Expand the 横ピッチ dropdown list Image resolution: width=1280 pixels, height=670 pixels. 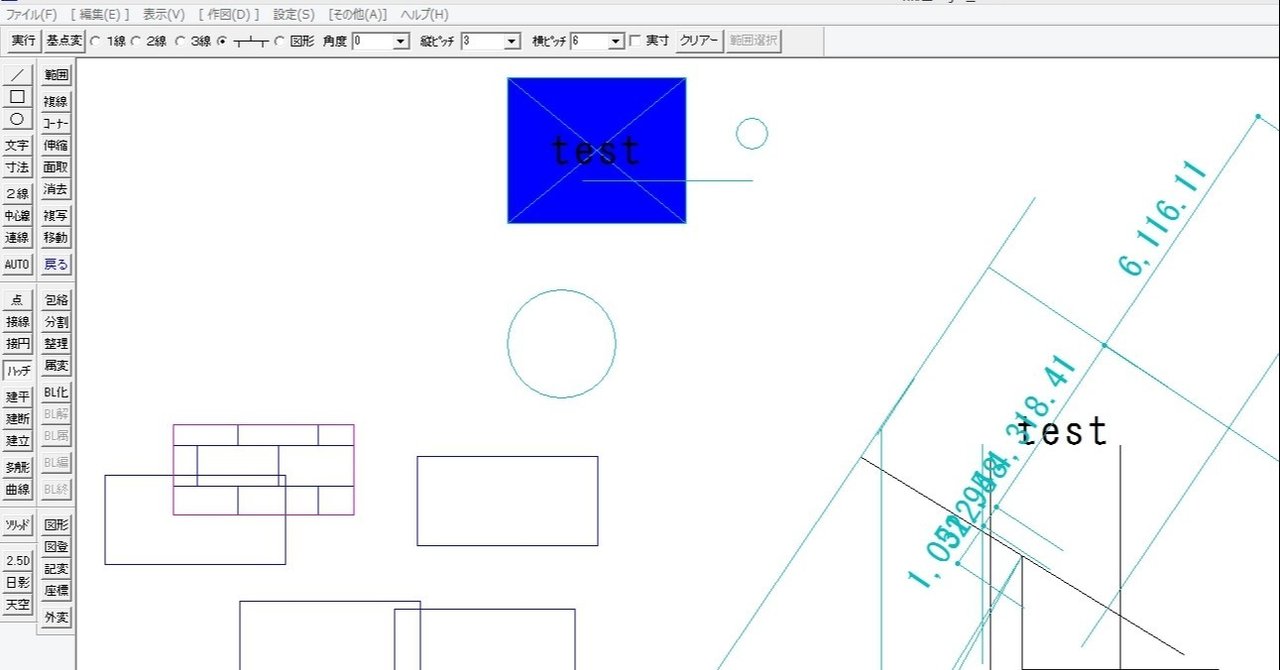click(x=618, y=41)
